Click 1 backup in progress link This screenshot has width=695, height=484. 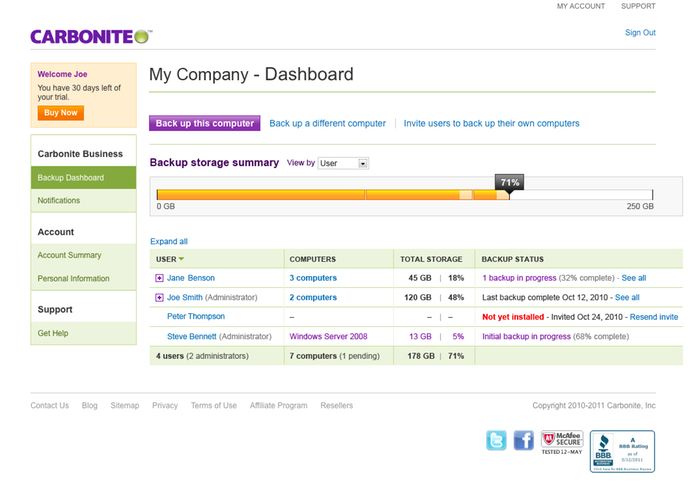click(x=519, y=278)
